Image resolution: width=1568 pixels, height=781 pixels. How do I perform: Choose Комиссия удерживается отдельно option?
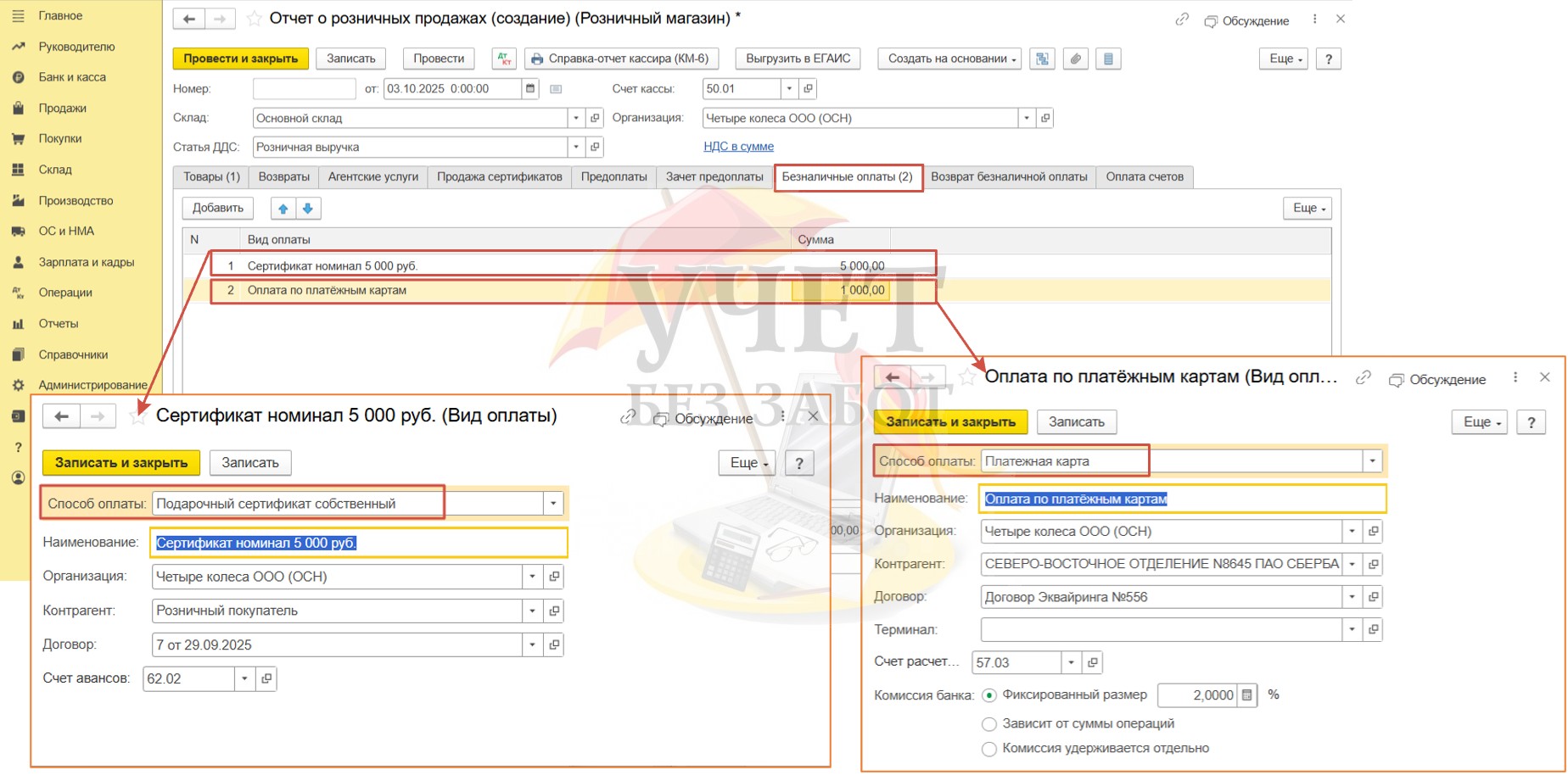pos(989,749)
